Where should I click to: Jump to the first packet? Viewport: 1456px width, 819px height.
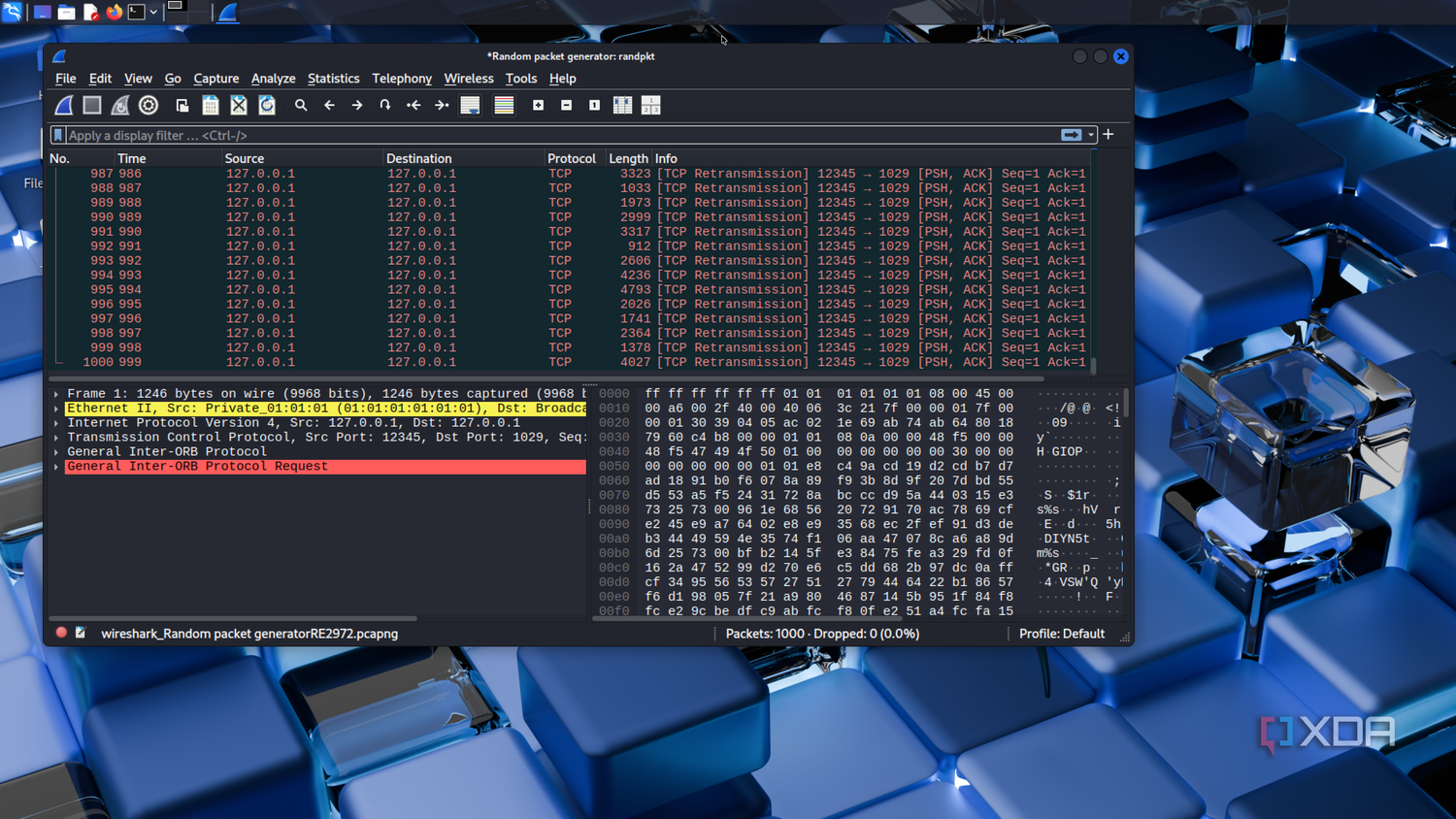(x=414, y=105)
